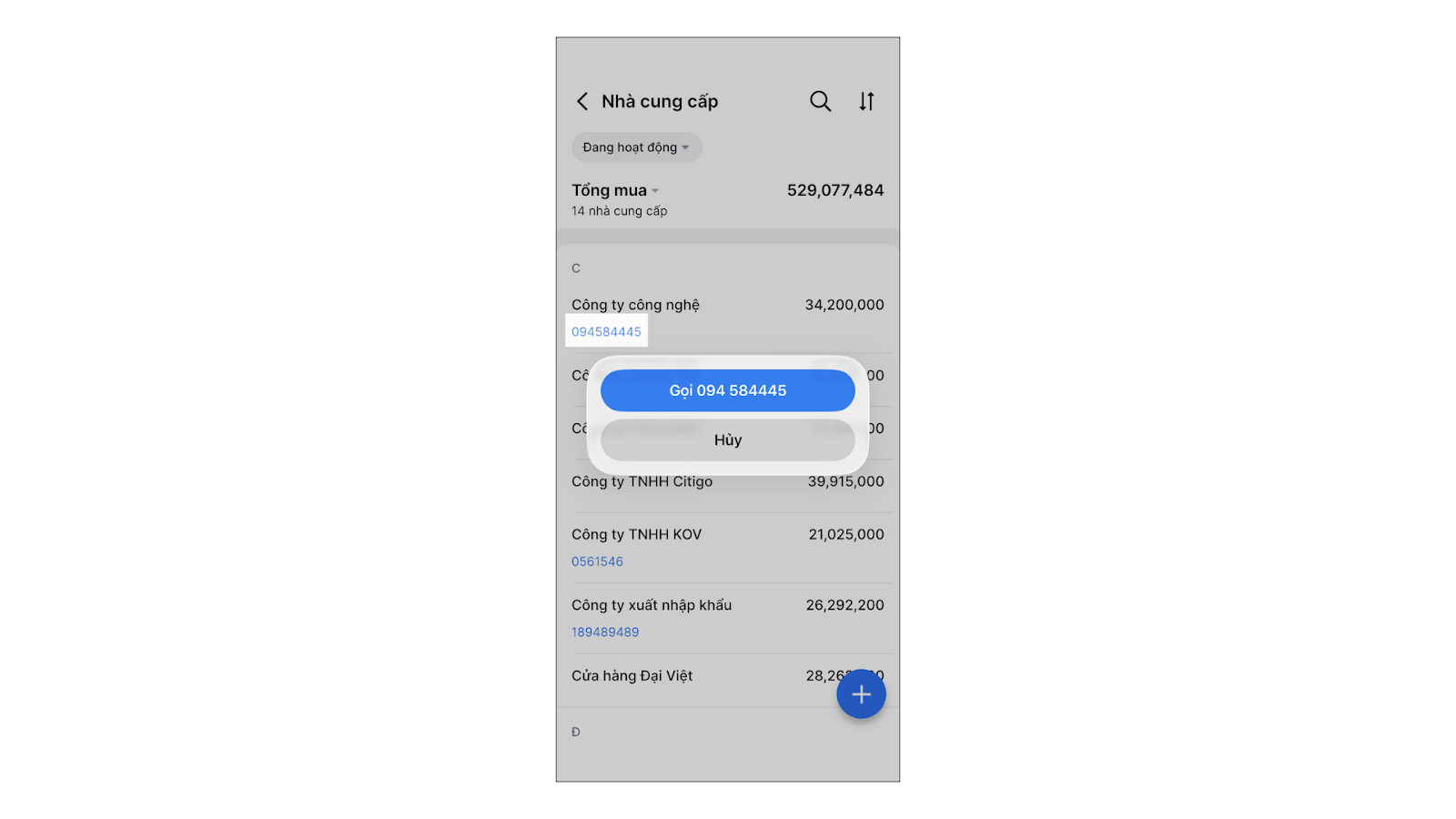1456x819 pixels.
Task: Open the supplier search magnifier icon
Action: (x=821, y=101)
